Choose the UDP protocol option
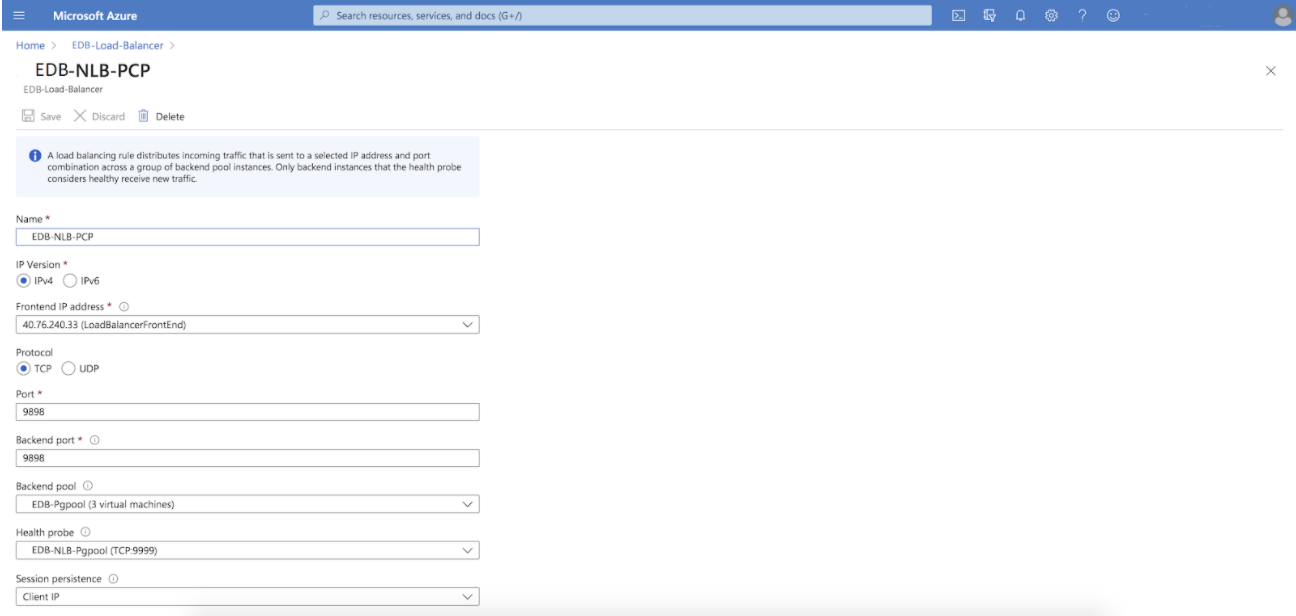1296x616 pixels. 69,368
